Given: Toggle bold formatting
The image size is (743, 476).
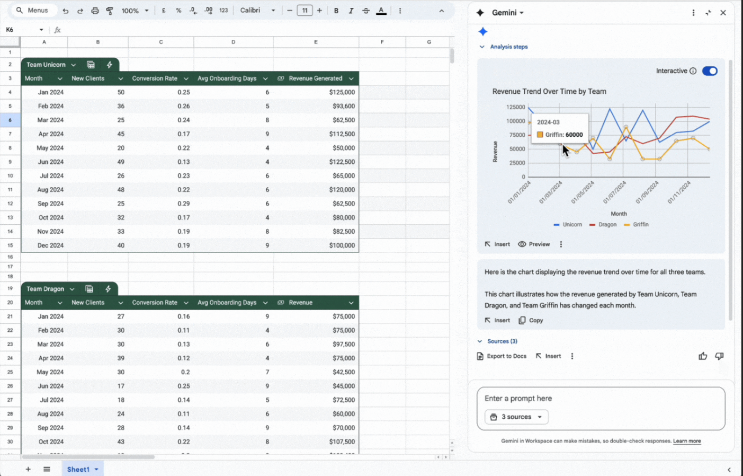Looking at the screenshot, I should [336, 10].
